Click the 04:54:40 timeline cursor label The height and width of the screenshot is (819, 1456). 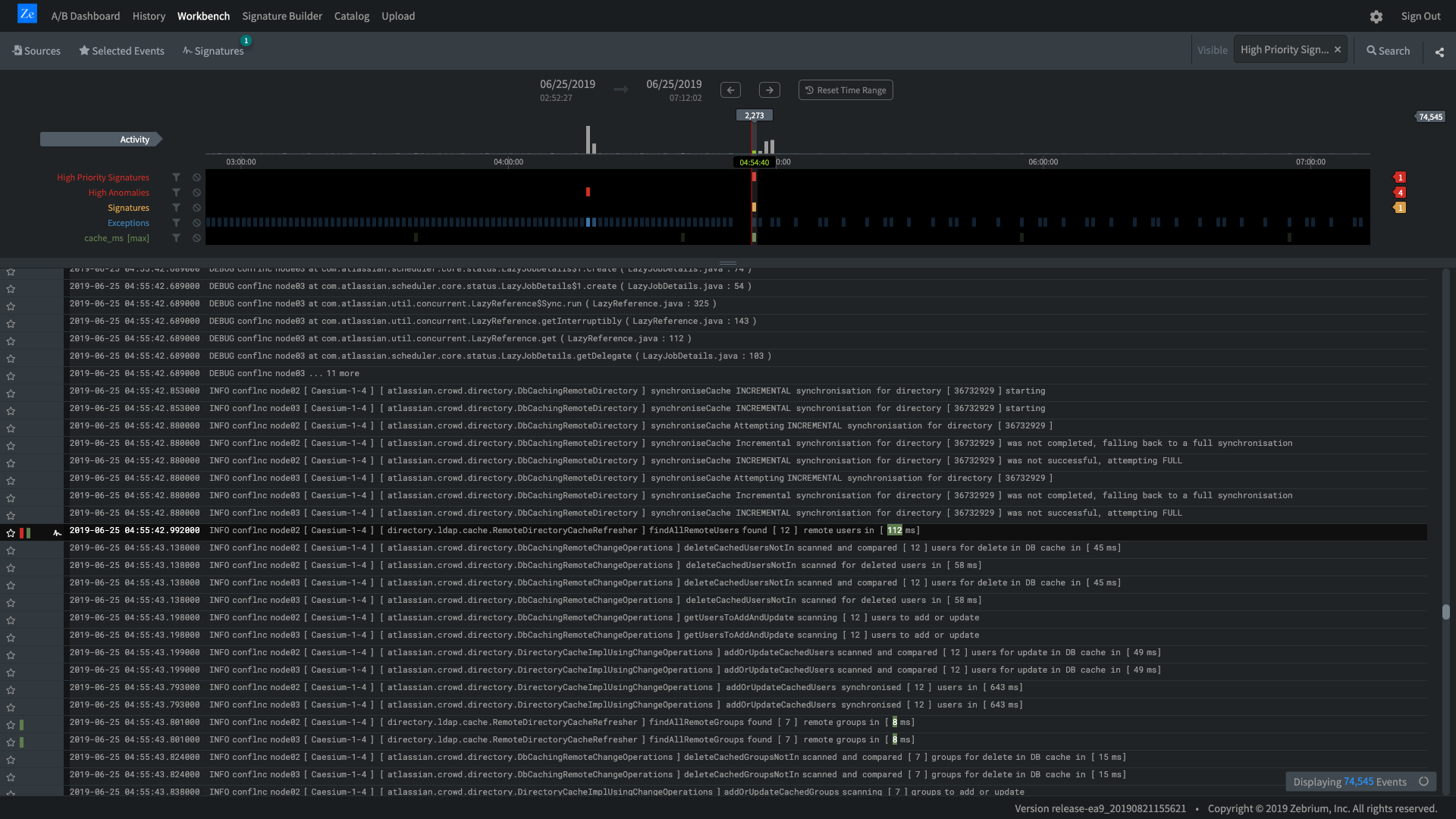[x=754, y=162]
